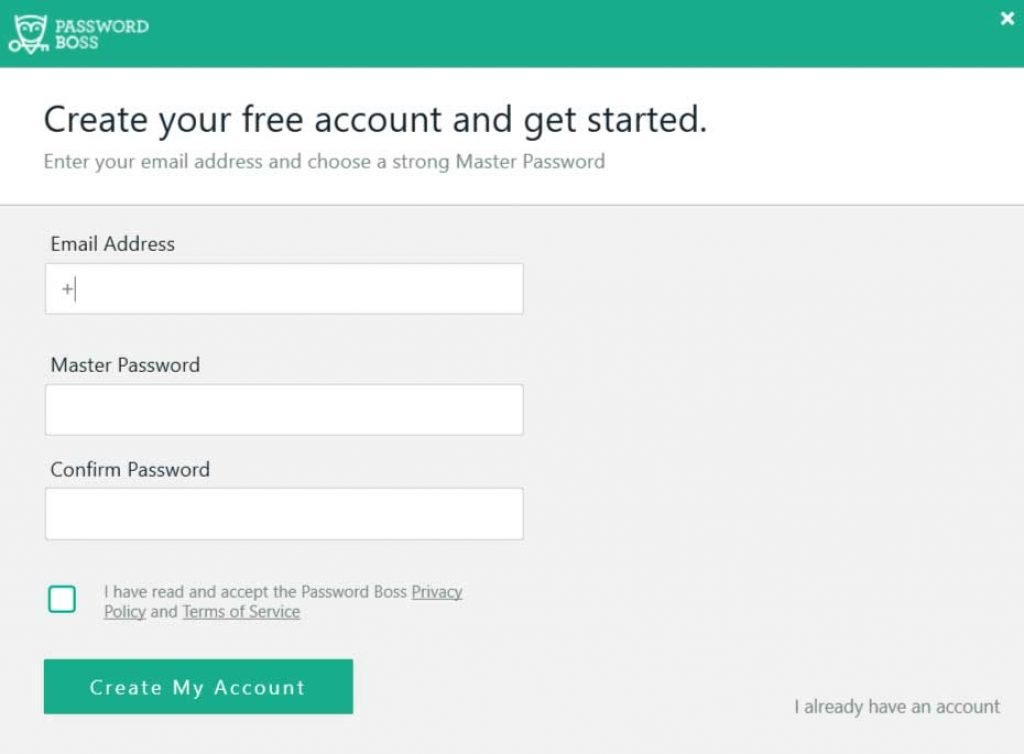Click the Master Password label

(125, 365)
